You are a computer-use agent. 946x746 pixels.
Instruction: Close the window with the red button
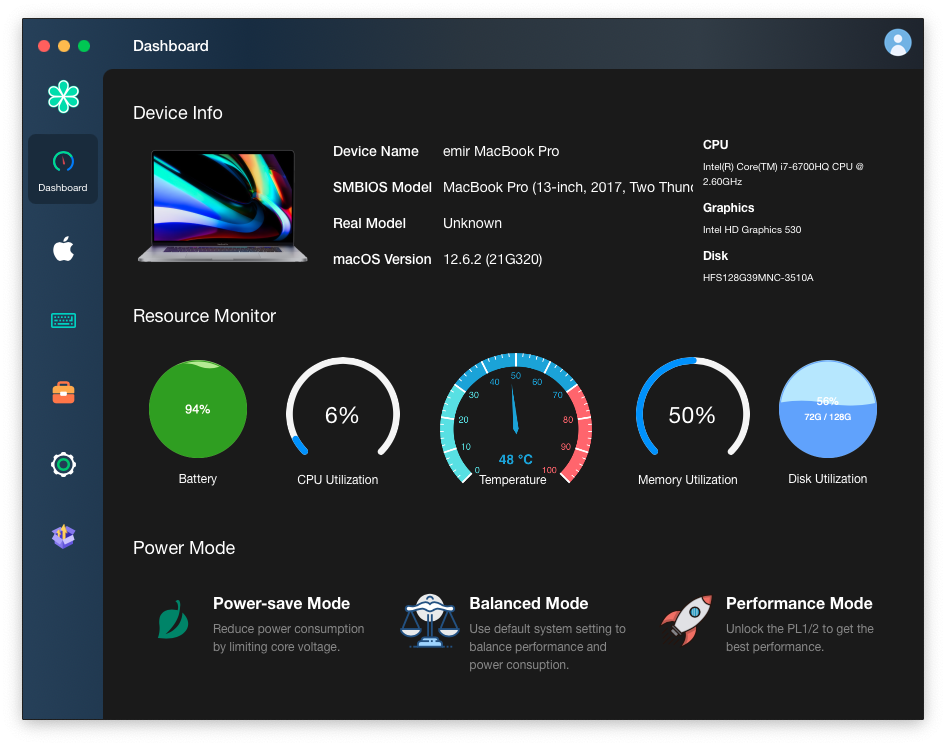44,46
